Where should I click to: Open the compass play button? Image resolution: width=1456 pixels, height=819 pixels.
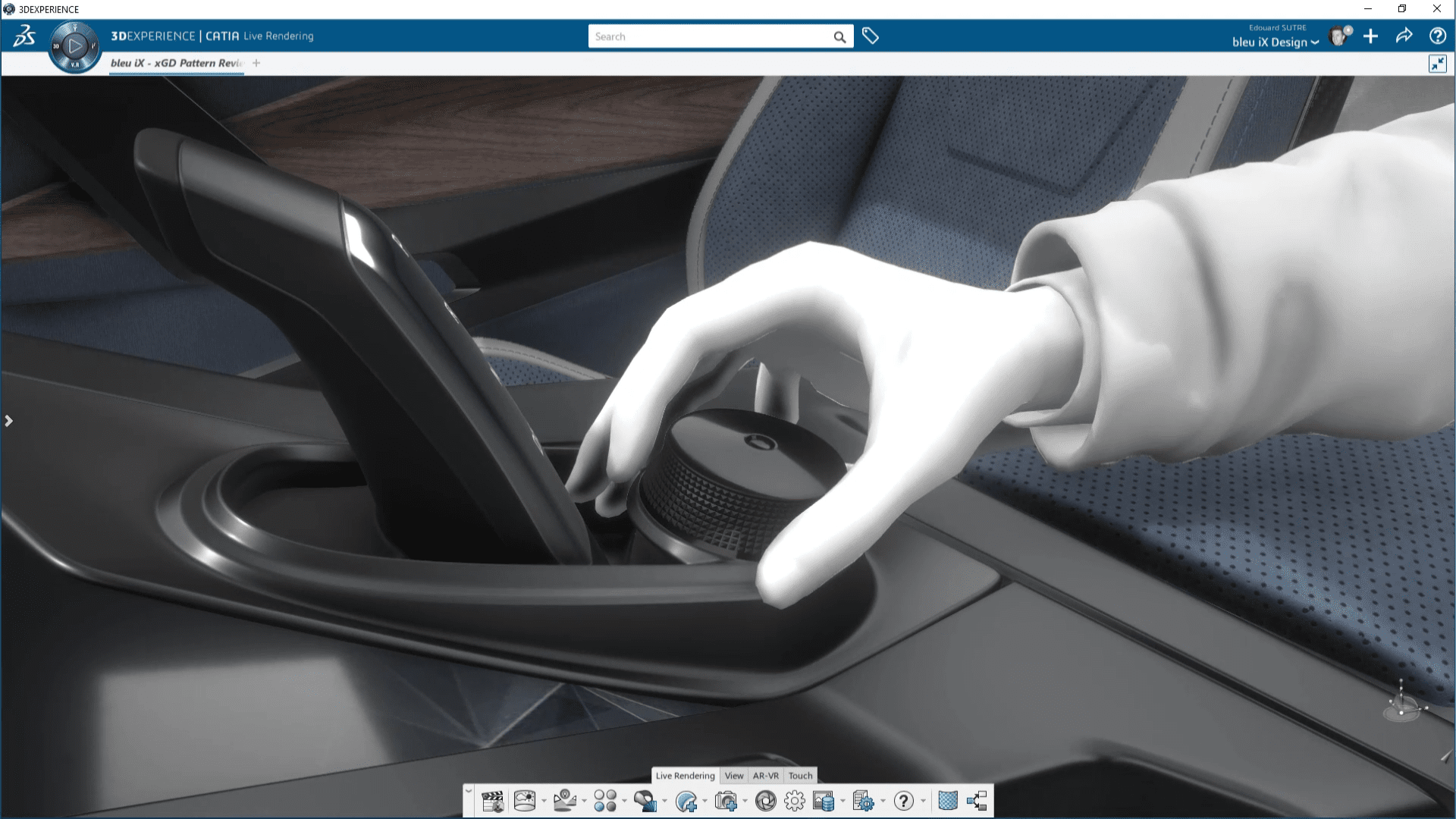coord(75,46)
